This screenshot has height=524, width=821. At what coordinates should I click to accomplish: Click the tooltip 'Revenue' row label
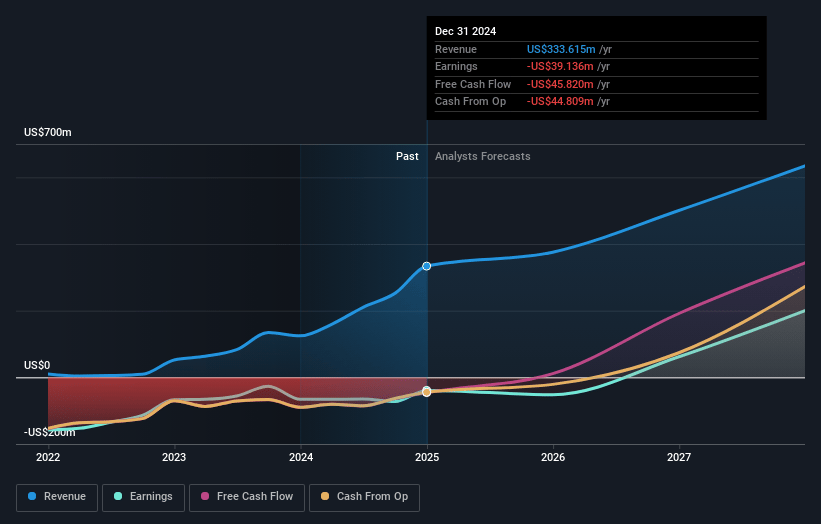click(456, 49)
